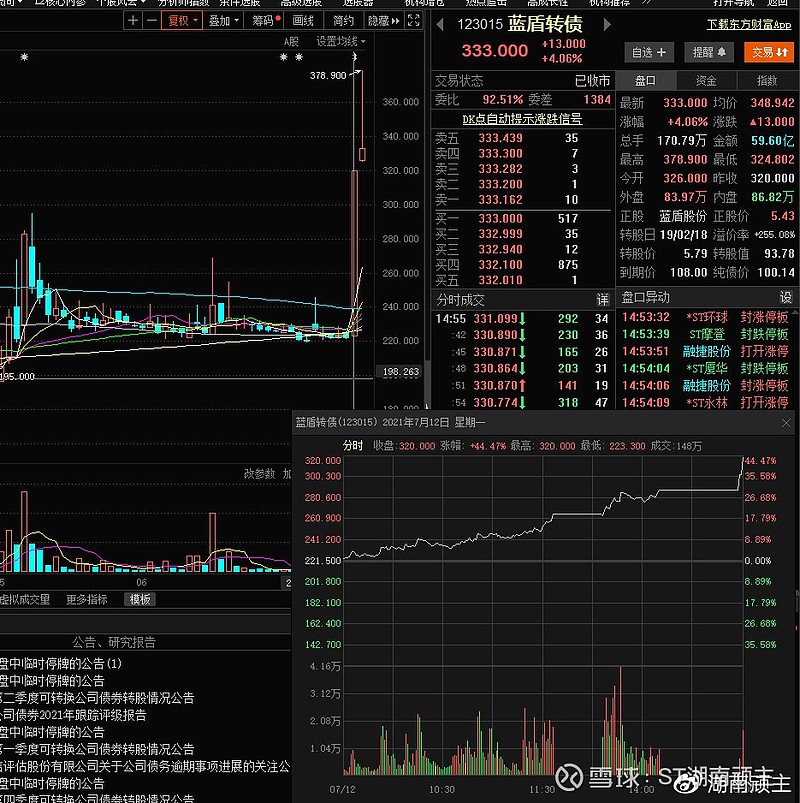Switch to the 盘口 tab

point(645,80)
